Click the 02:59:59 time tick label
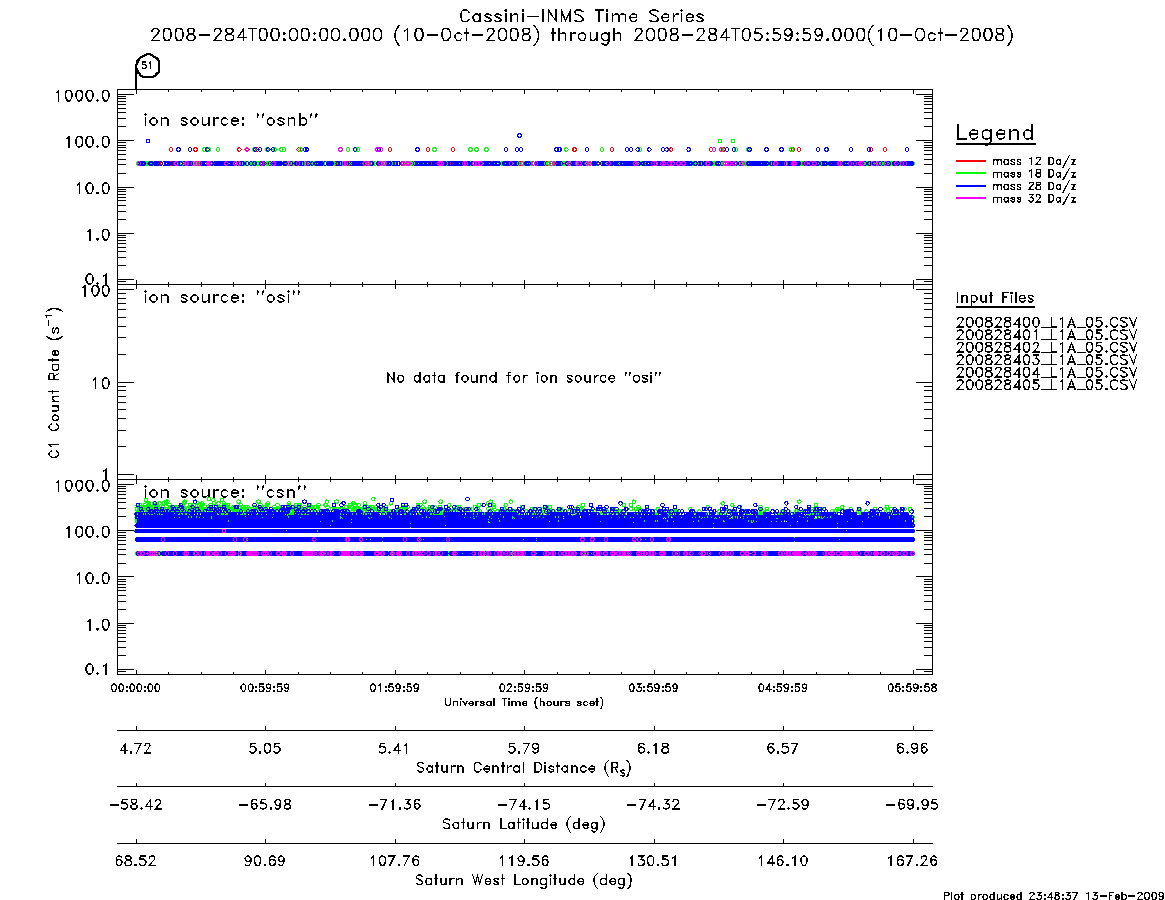 tap(524, 688)
